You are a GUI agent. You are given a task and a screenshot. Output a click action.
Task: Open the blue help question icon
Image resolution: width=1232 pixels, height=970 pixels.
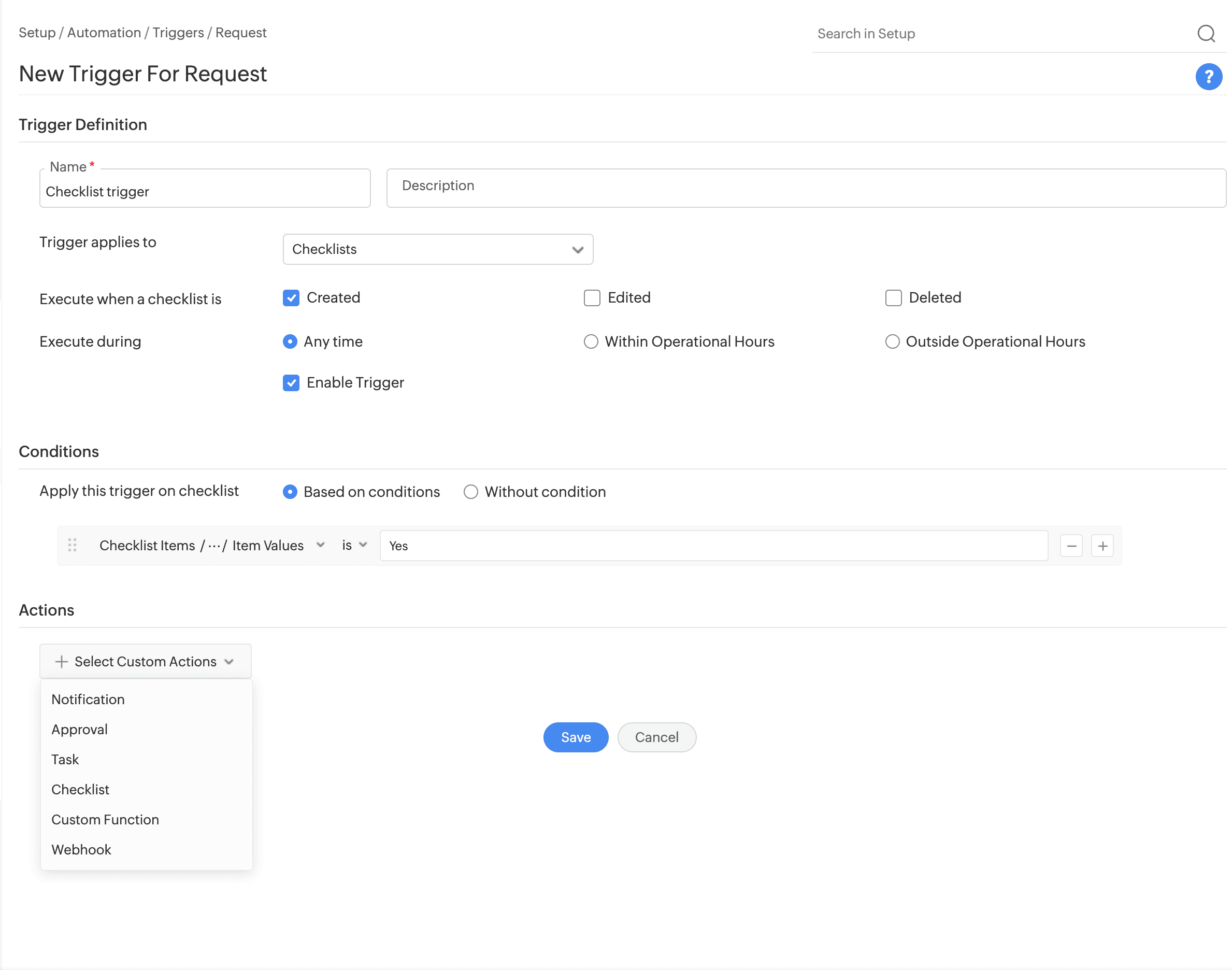click(1208, 76)
